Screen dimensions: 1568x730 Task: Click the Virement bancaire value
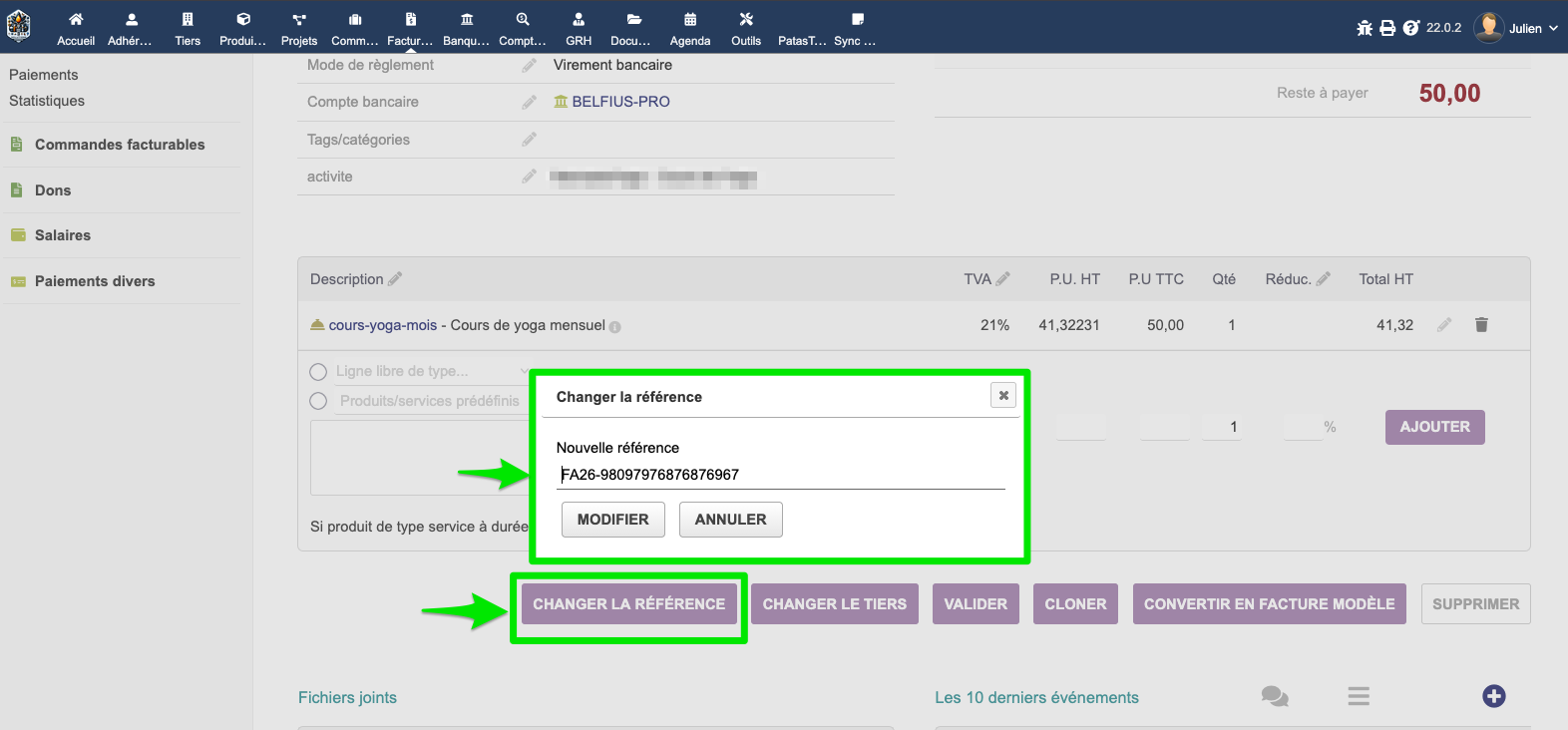point(612,65)
